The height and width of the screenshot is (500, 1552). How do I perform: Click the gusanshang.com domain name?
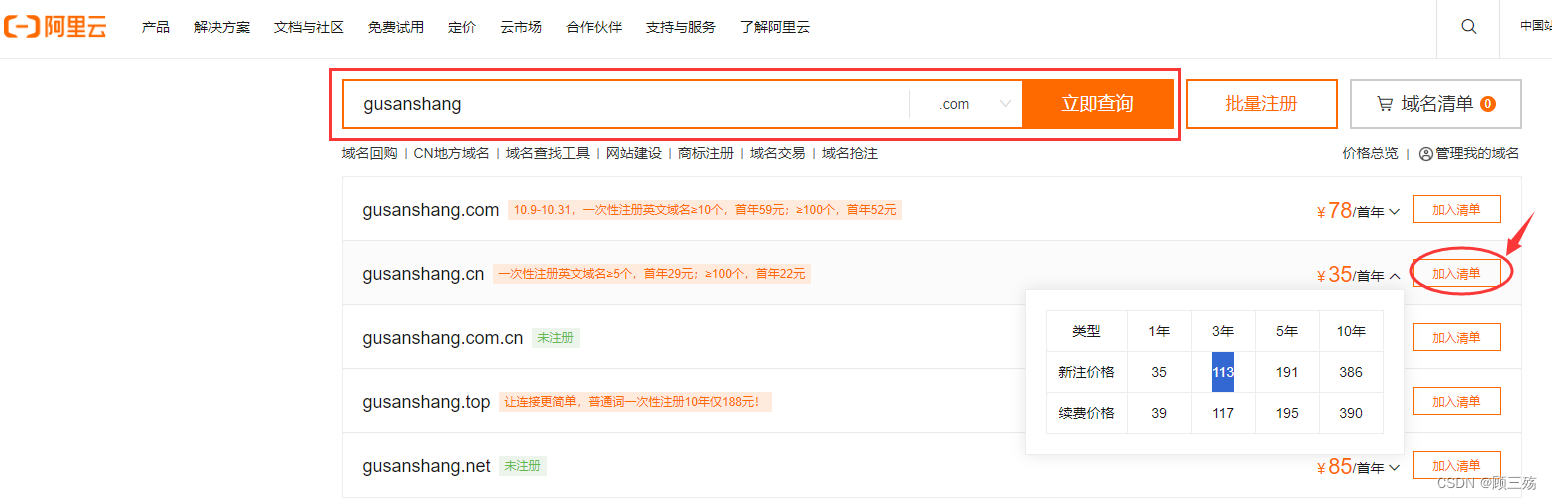[430, 210]
